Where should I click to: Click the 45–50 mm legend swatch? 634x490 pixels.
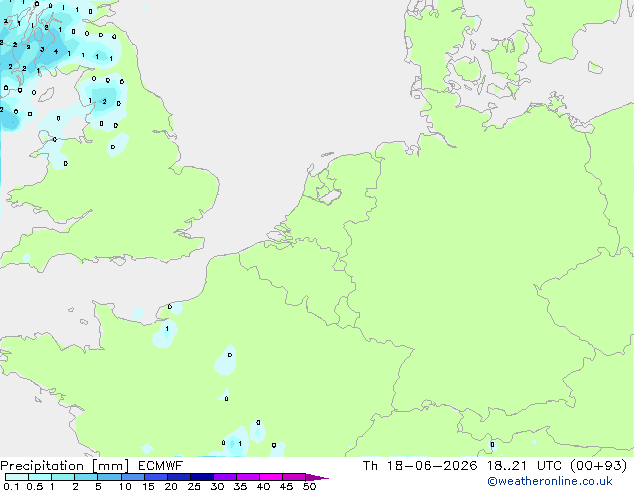tap(294, 477)
